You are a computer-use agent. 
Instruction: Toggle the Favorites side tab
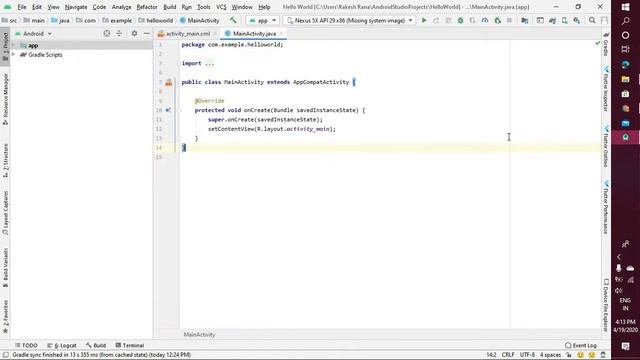click(5, 317)
